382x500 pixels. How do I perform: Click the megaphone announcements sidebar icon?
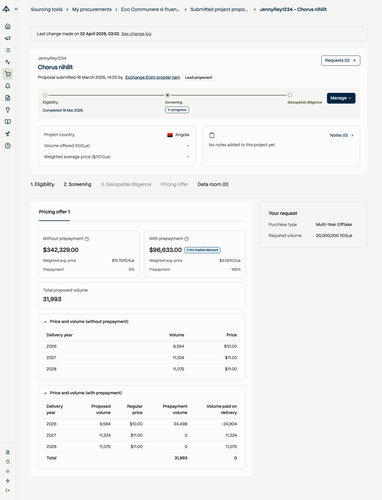pos(8,38)
